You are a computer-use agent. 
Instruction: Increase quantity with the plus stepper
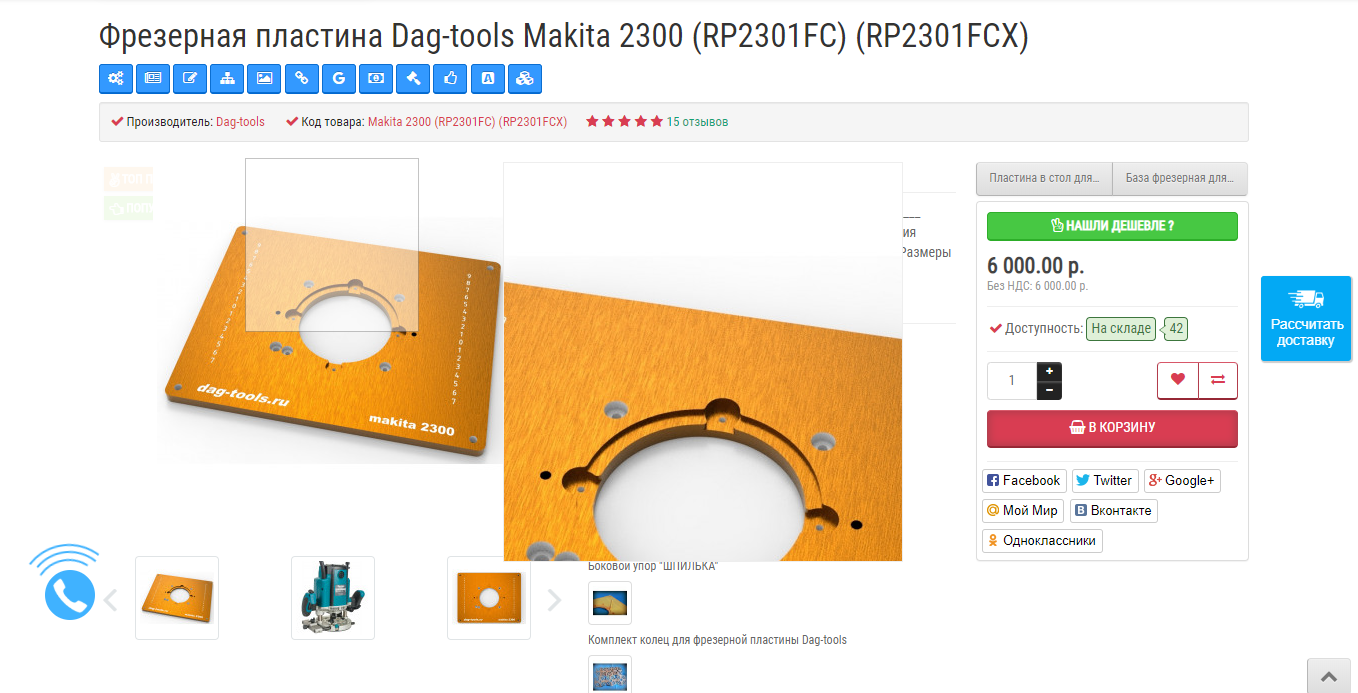tap(1049, 371)
